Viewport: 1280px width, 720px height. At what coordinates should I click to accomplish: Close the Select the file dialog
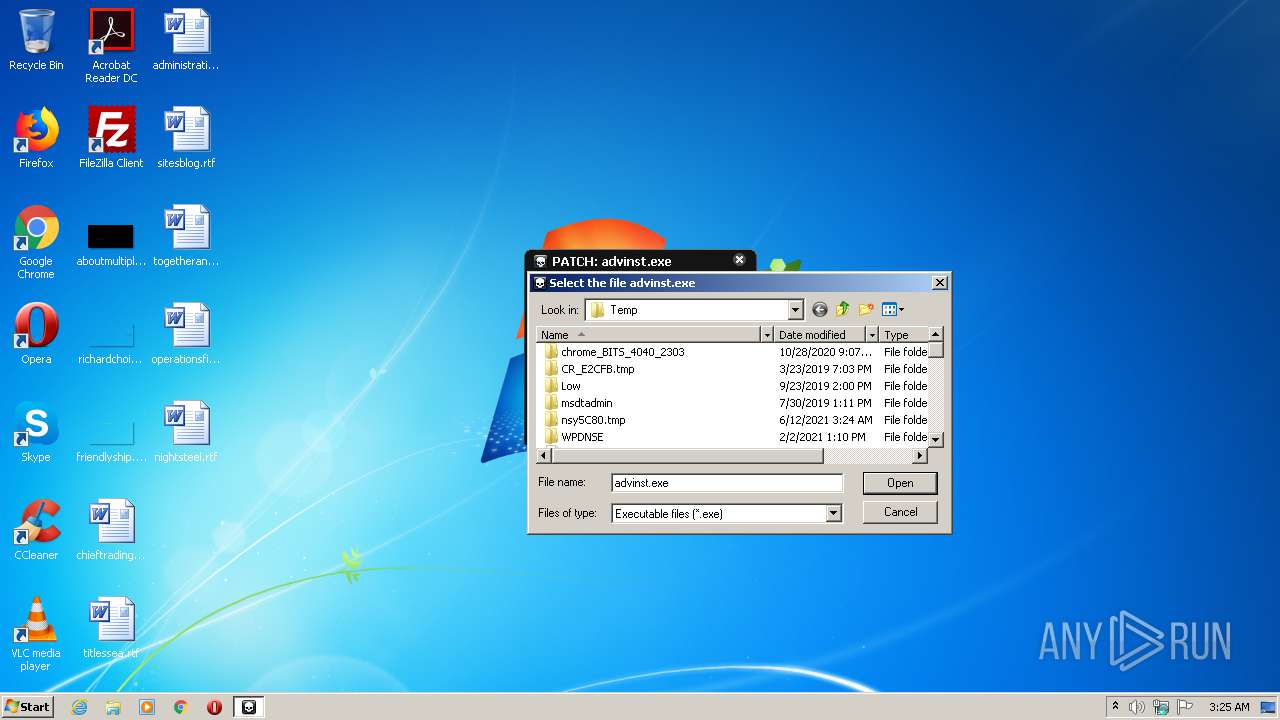point(940,283)
